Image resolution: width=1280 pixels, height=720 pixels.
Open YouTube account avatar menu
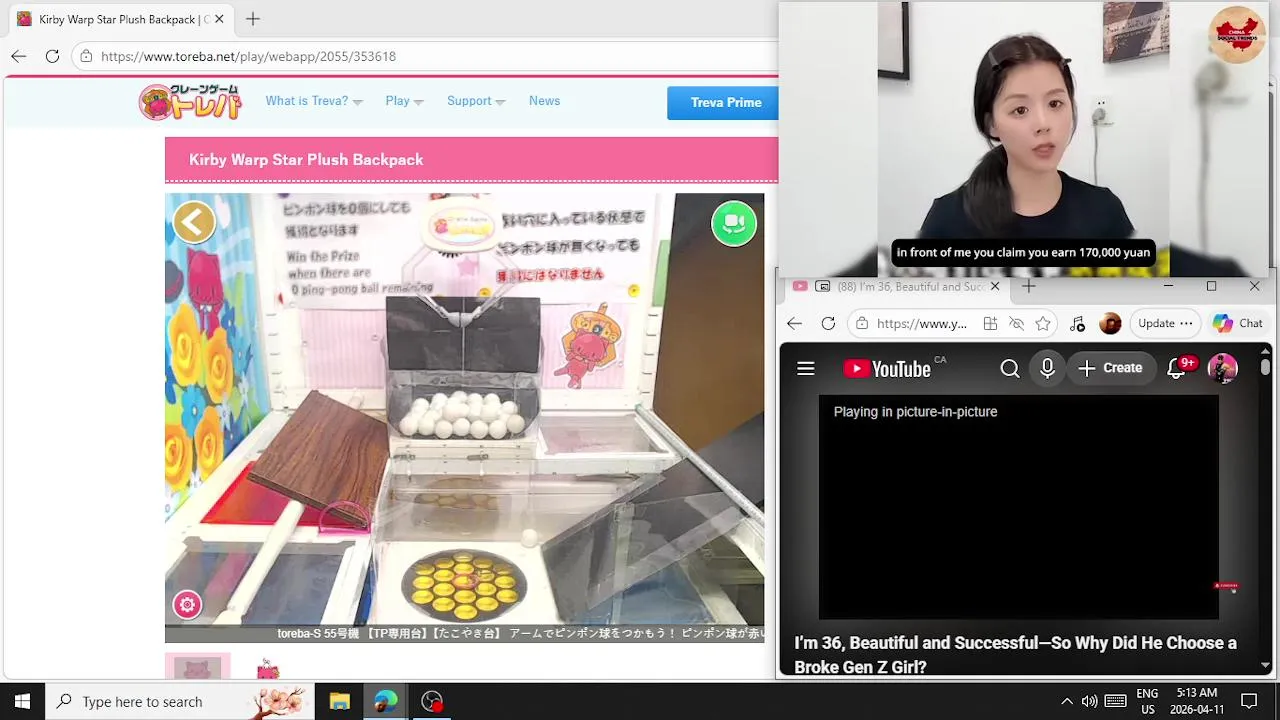tap(1222, 369)
